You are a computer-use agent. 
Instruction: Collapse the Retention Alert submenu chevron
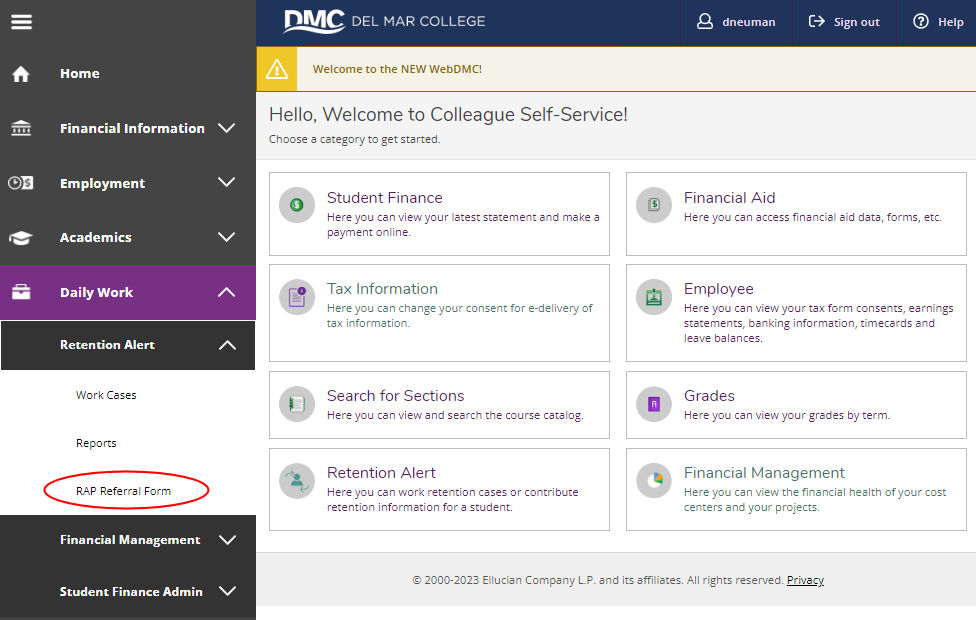coord(227,345)
